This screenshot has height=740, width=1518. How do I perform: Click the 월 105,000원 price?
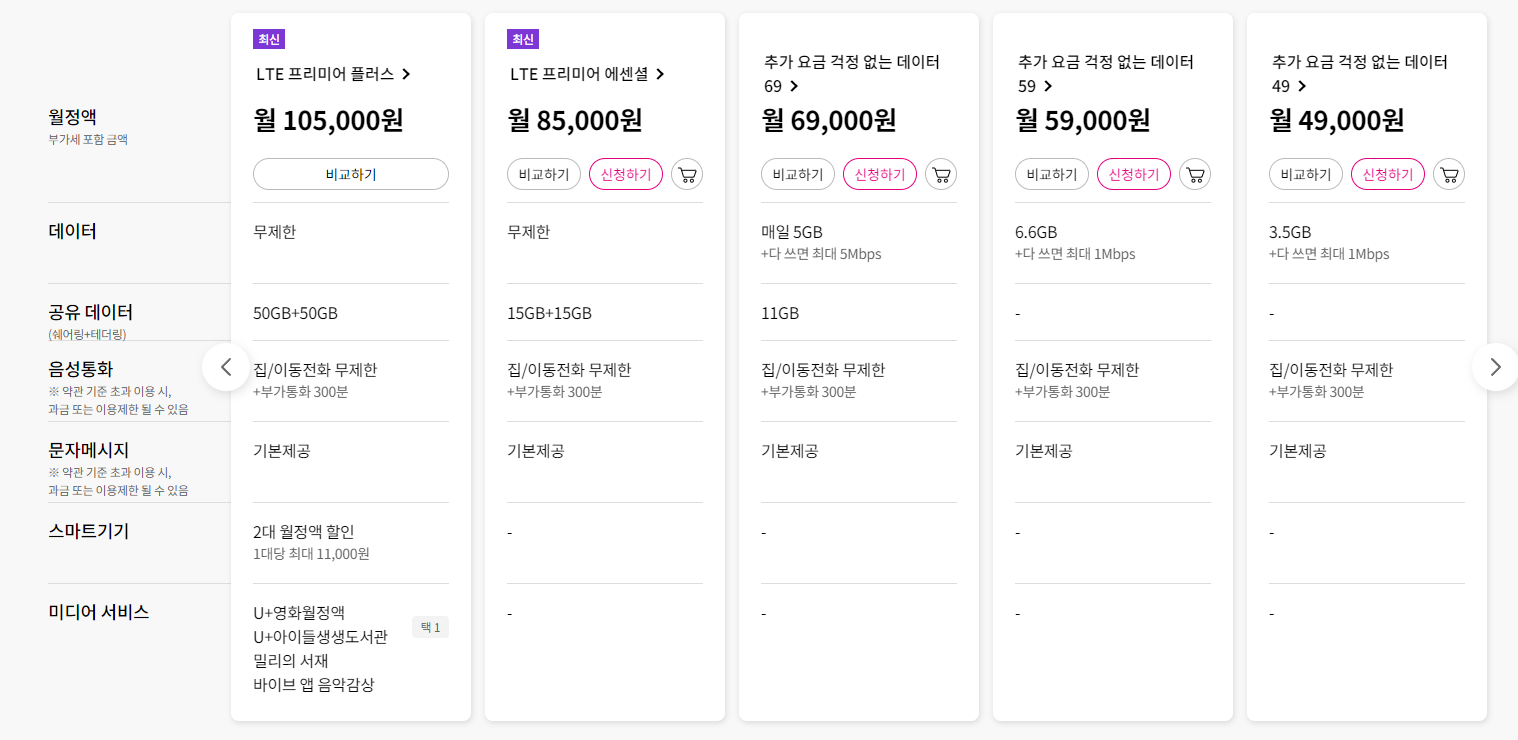pyautogui.click(x=329, y=120)
